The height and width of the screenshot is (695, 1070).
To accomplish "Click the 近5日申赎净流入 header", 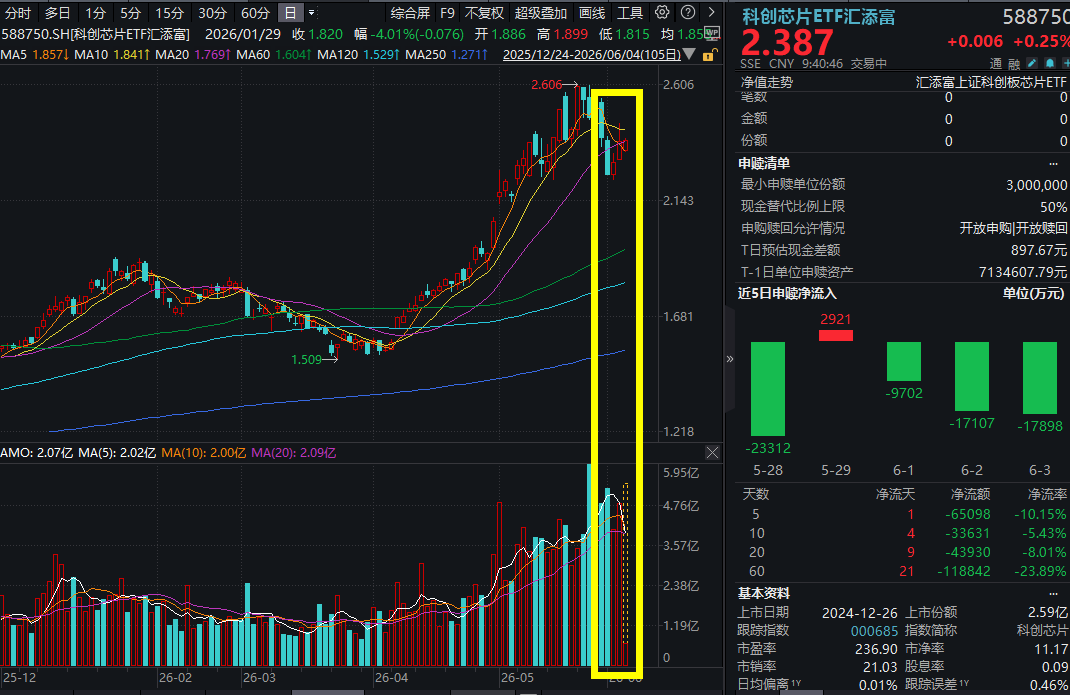I will 786,294.
